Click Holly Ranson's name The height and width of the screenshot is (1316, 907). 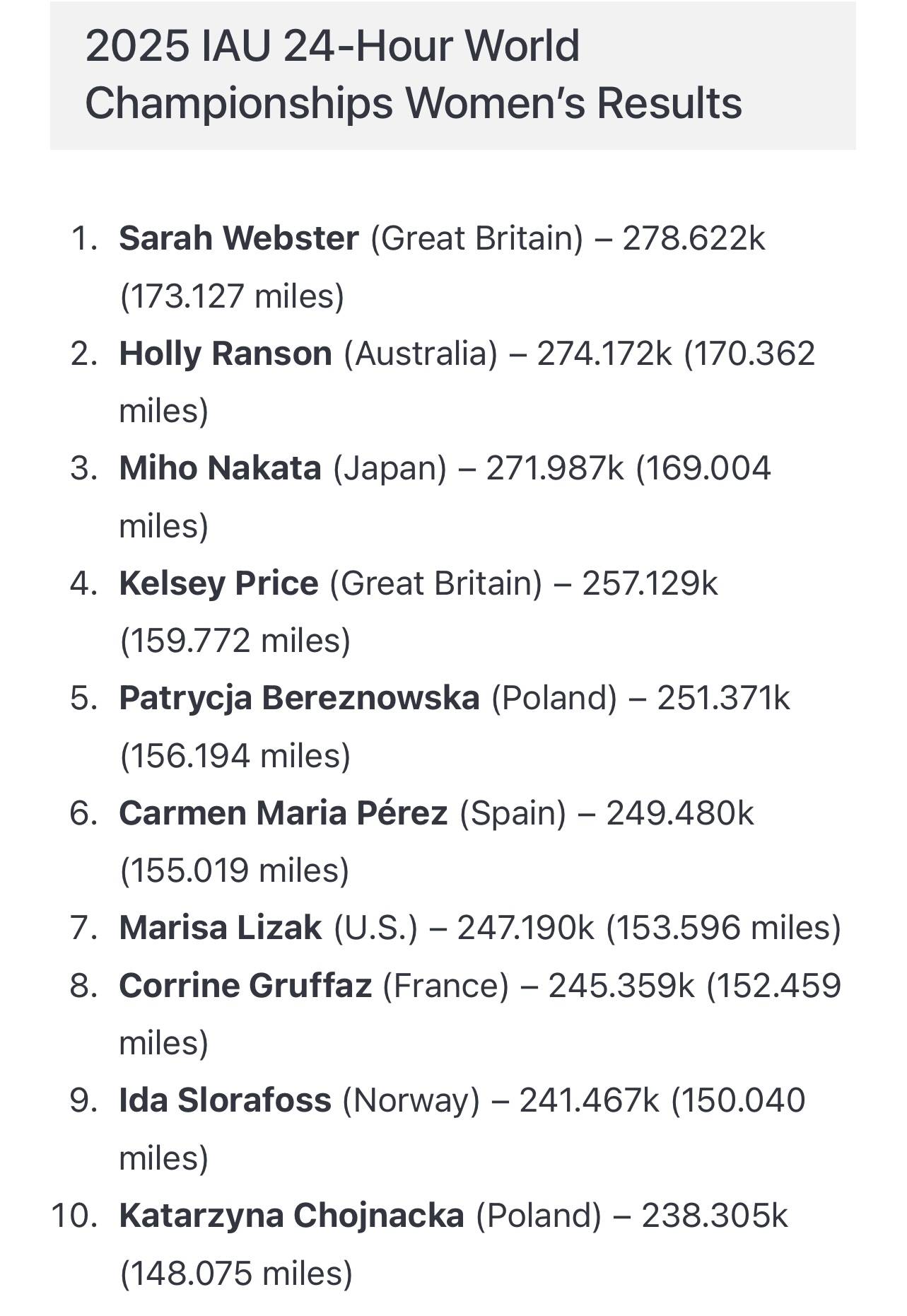pos(226,354)
